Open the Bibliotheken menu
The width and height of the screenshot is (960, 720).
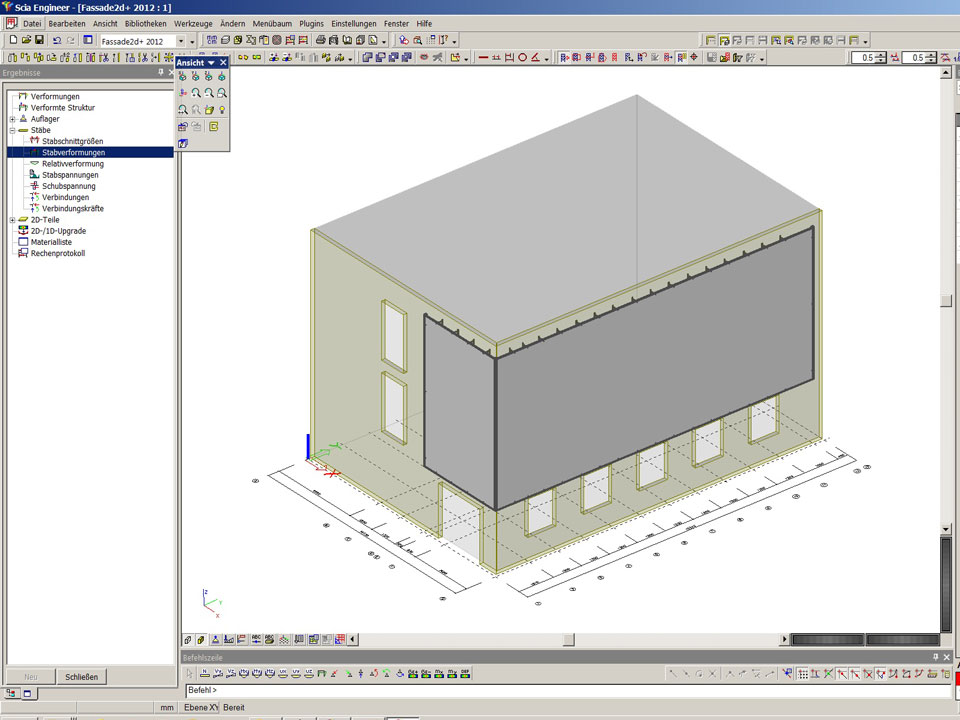[145, 23]
